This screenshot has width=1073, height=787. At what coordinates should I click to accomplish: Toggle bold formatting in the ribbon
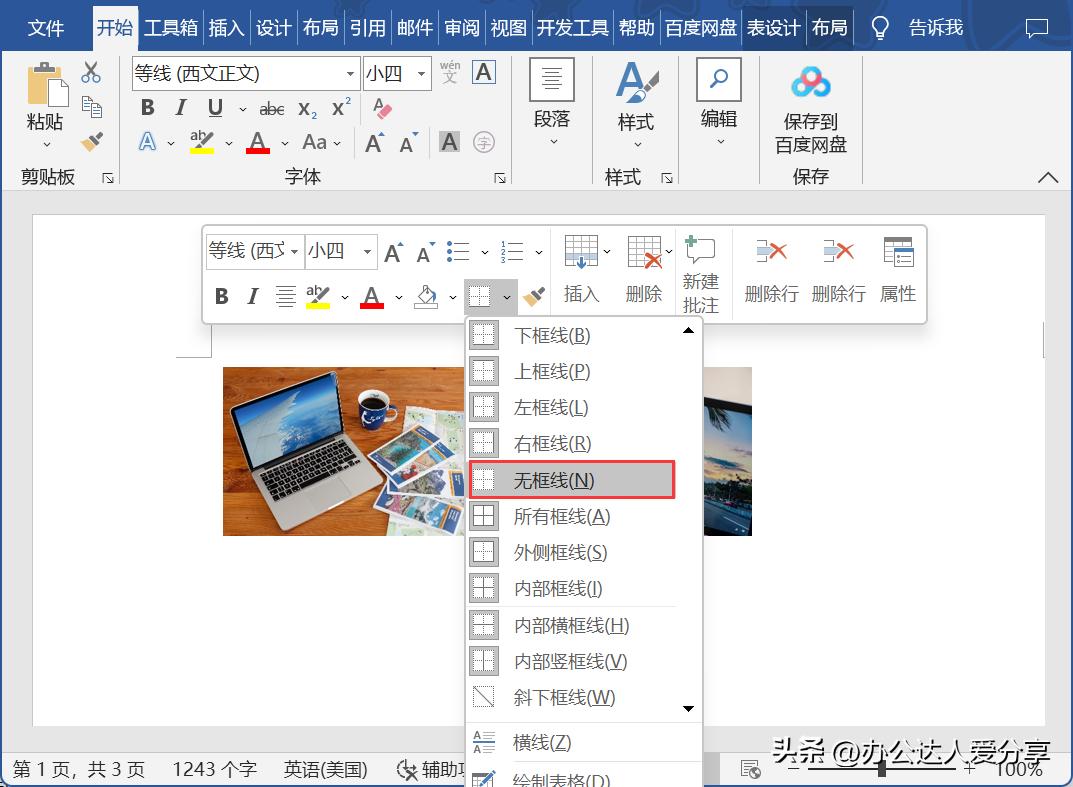(x=147, y=107)
